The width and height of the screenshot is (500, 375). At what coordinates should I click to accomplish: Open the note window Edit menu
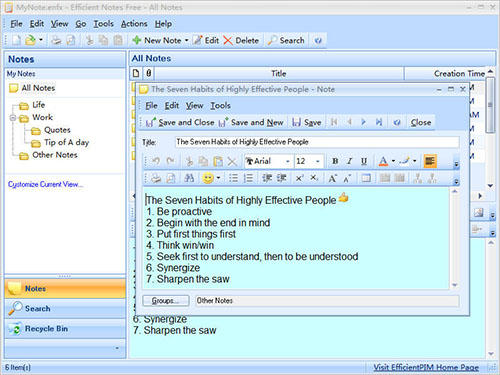pos(172,106)
